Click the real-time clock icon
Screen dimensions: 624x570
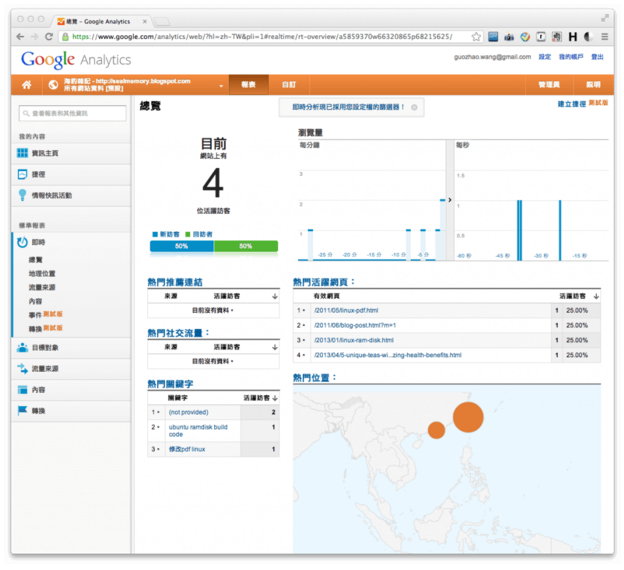click(x=22, y=242)
